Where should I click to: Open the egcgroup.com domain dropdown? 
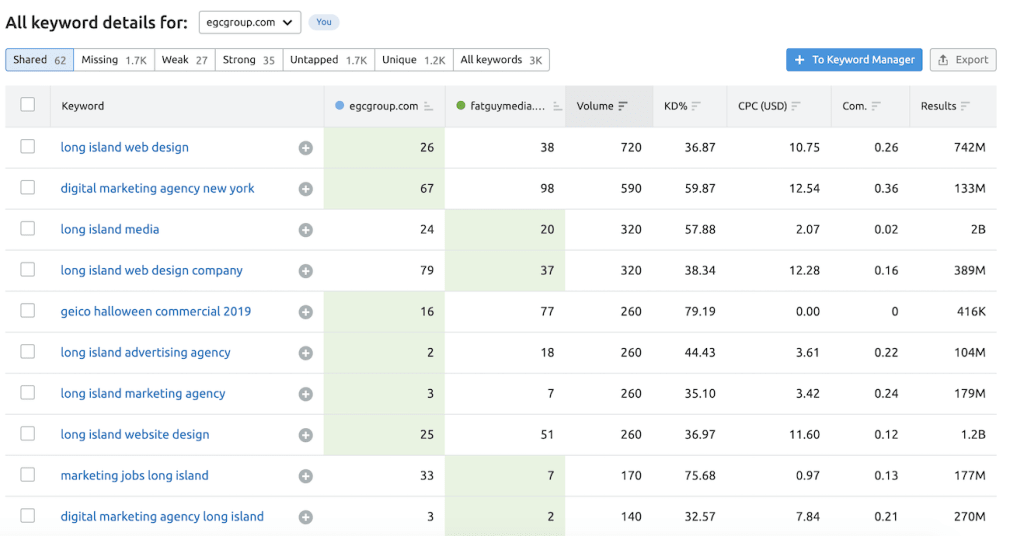[x=250, y=22]
